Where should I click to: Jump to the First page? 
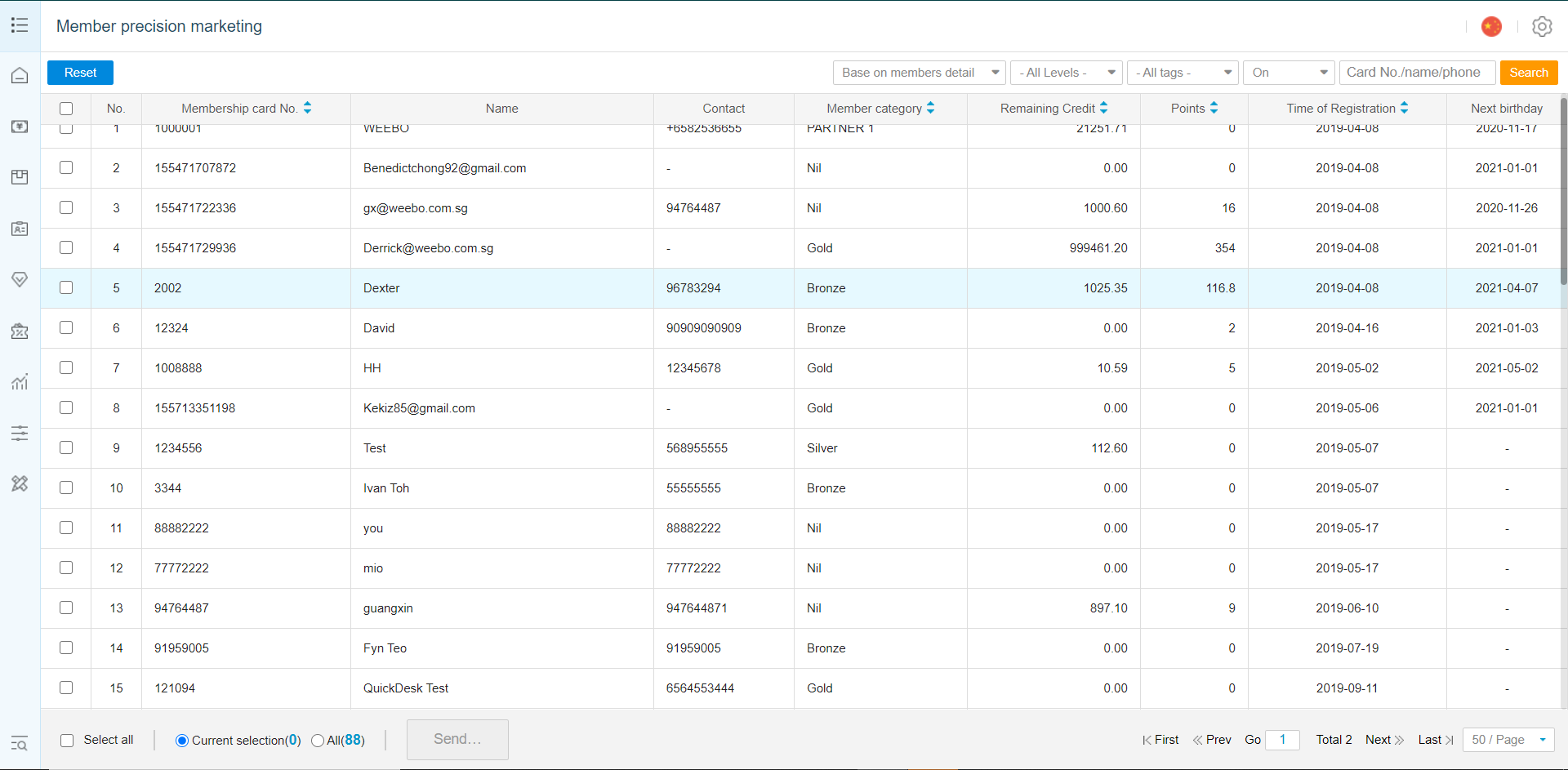1160,740
